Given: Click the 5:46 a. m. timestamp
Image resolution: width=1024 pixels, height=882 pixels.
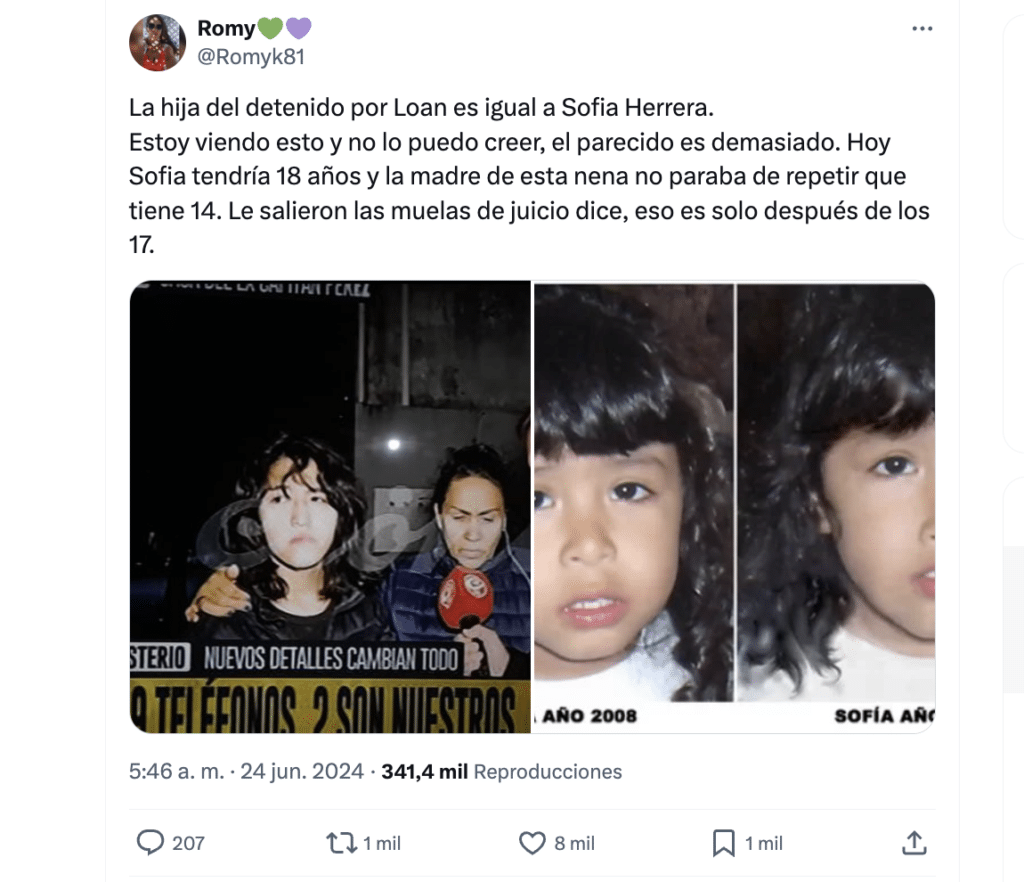Looking at the screenshot, I should tap(176, 772).
